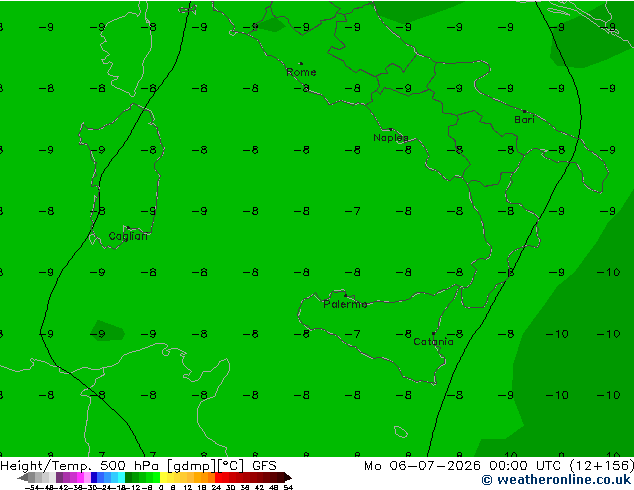Select the yellow 0 °C legend swatch
The width and height of the screenshot is (634, 490).
click(x=163, y=477)
